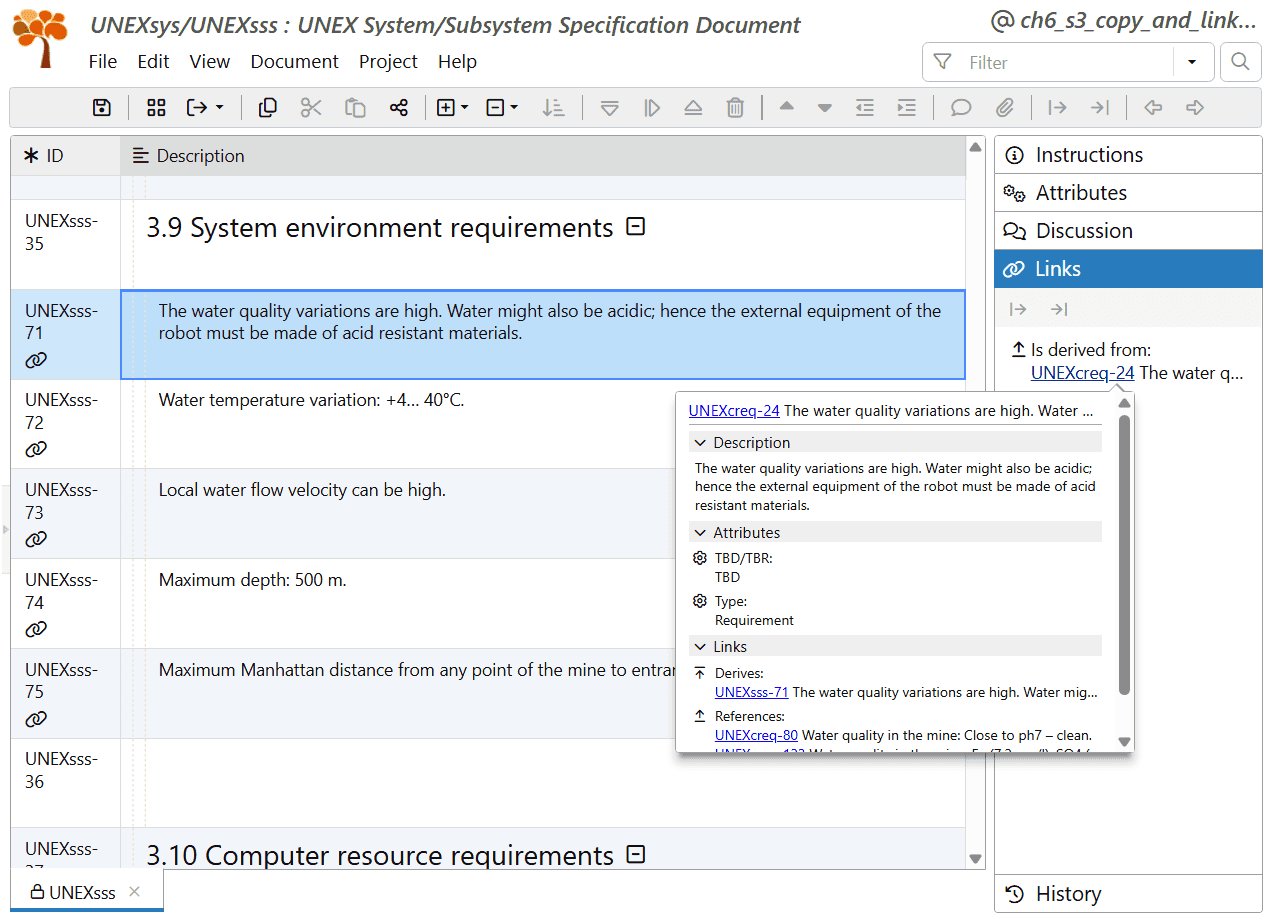The height and width of the screenshot is (915, 1270).
Task: Paste the copied requirement
Action: point(355,107)
